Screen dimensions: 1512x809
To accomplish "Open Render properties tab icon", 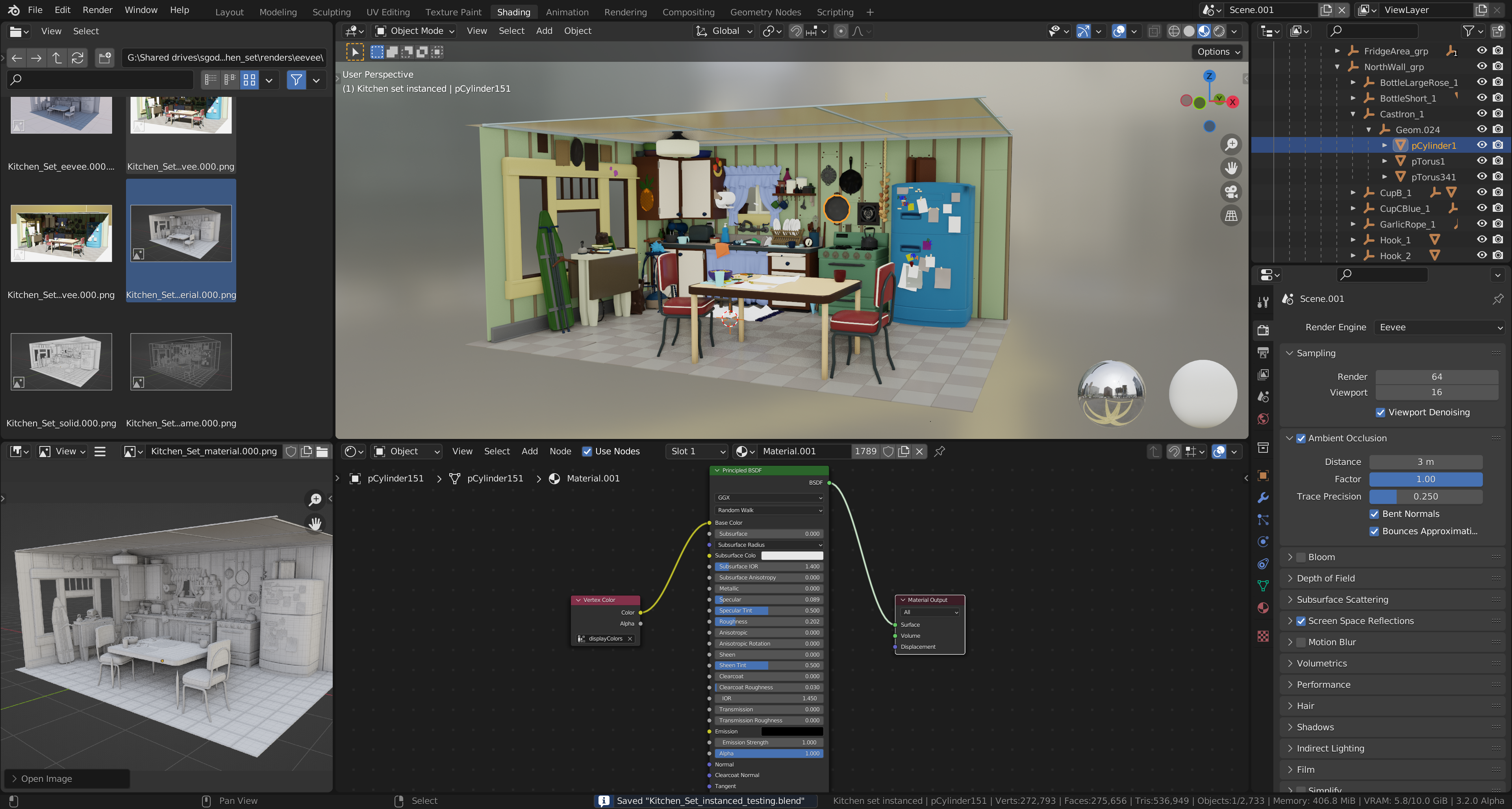I will pos(1263,330).
